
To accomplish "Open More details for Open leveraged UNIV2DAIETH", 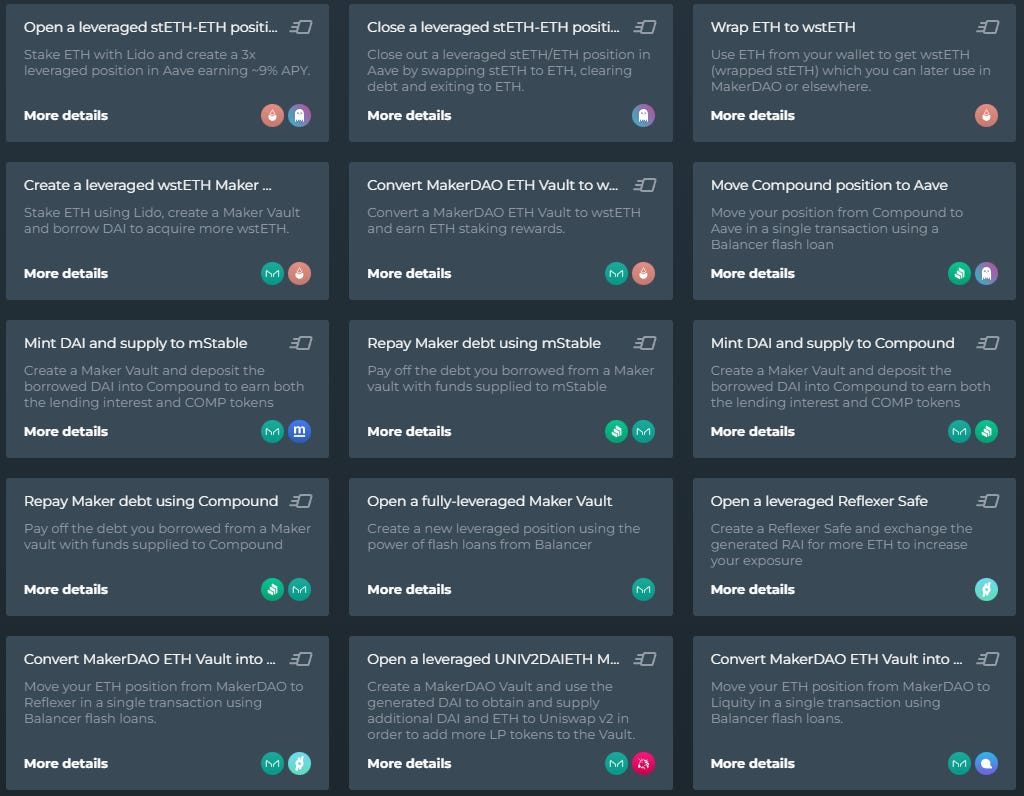I will [x=409, y=763].
